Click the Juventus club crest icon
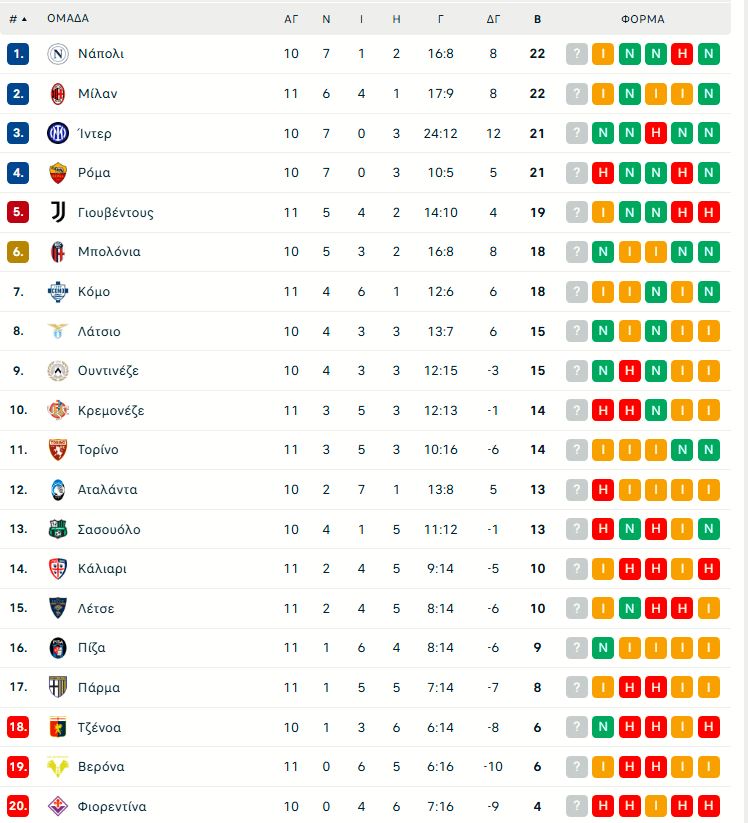The height and width of the screenshot is (823, 748). pos(57,212)
